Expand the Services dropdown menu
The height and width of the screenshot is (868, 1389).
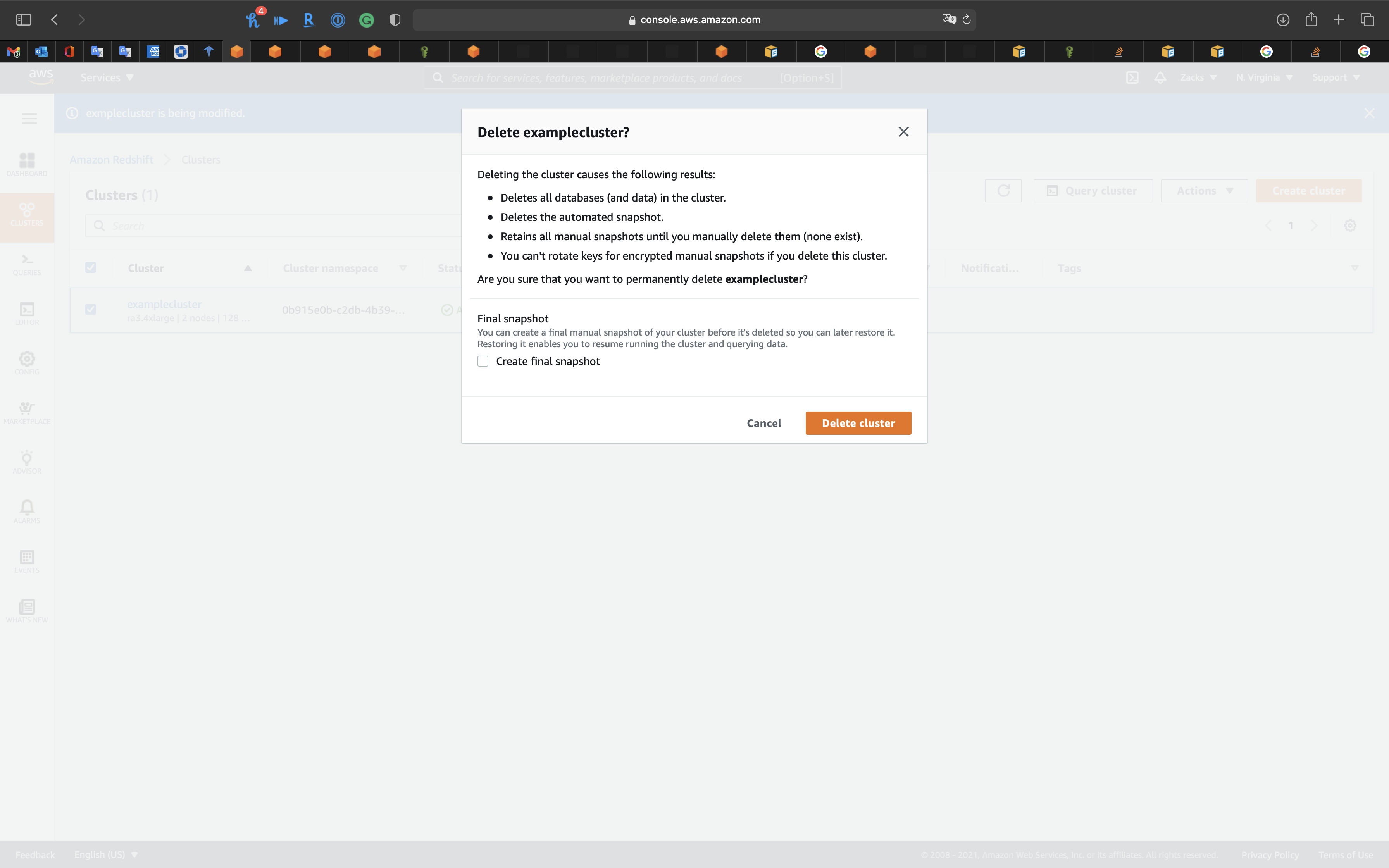(x=107, y=77)
